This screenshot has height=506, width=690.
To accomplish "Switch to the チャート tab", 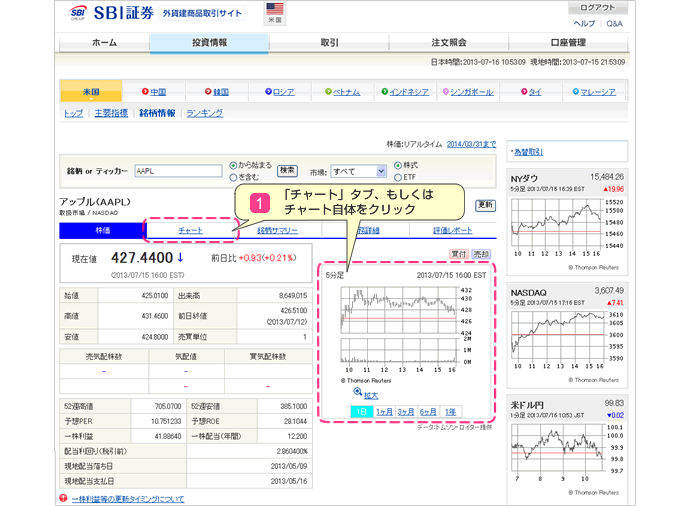I will coord(190,230).
